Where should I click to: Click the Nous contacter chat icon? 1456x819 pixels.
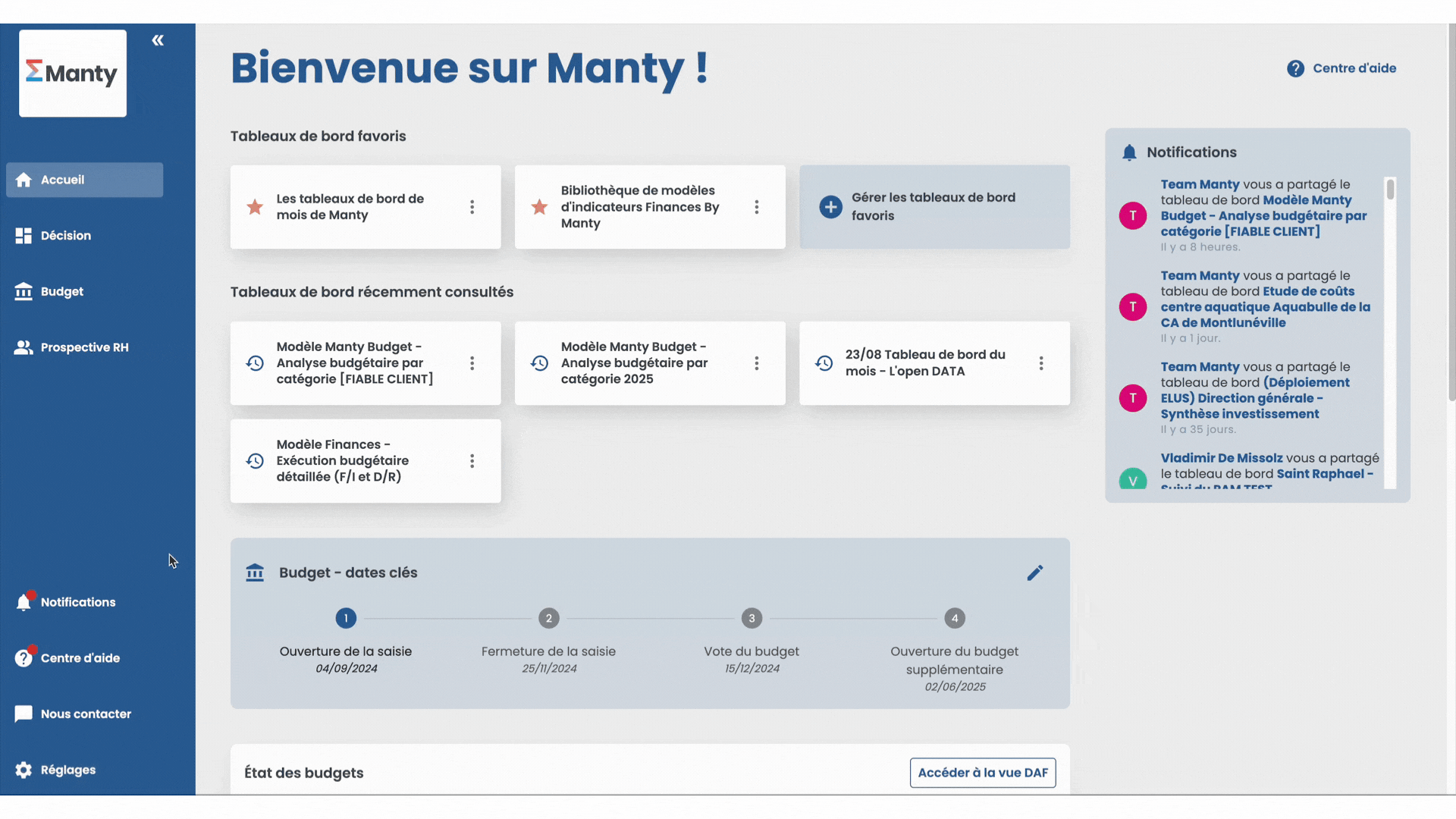coord(24,714)
